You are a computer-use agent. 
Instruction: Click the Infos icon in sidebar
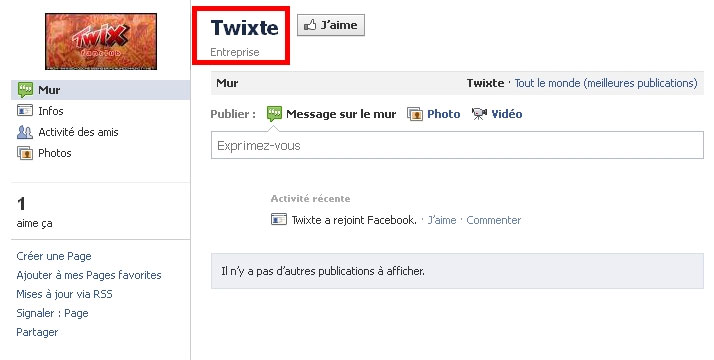(25, 111)
